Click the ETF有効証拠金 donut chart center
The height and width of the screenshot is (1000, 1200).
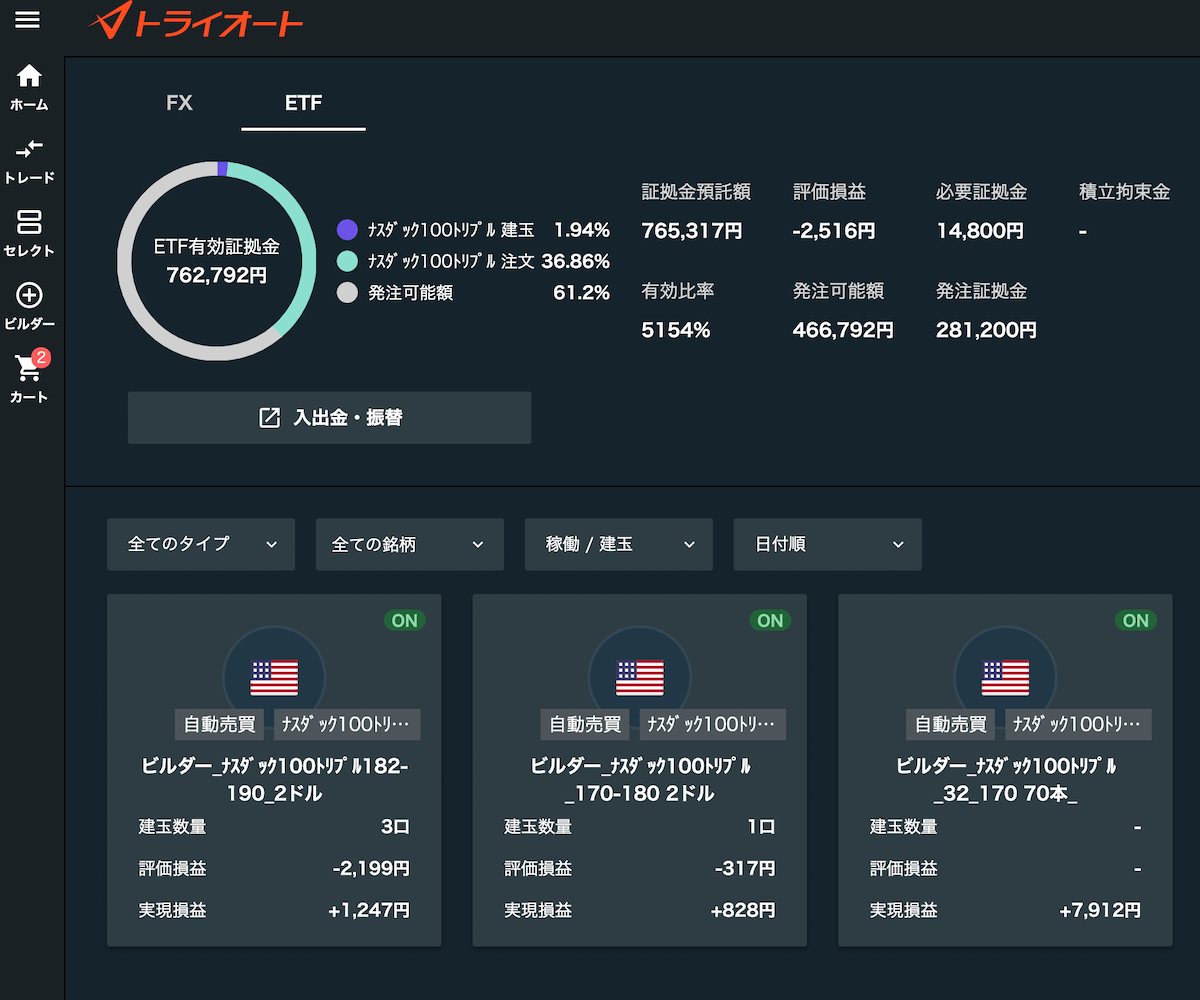(217, 260)
